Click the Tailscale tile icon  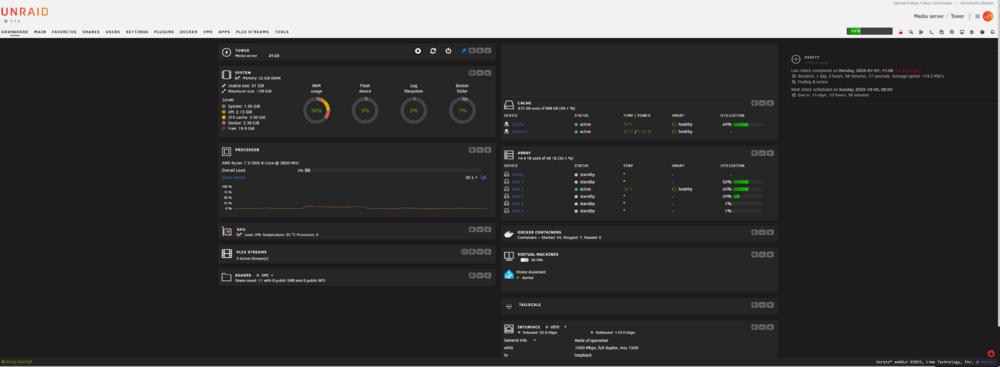508,306
